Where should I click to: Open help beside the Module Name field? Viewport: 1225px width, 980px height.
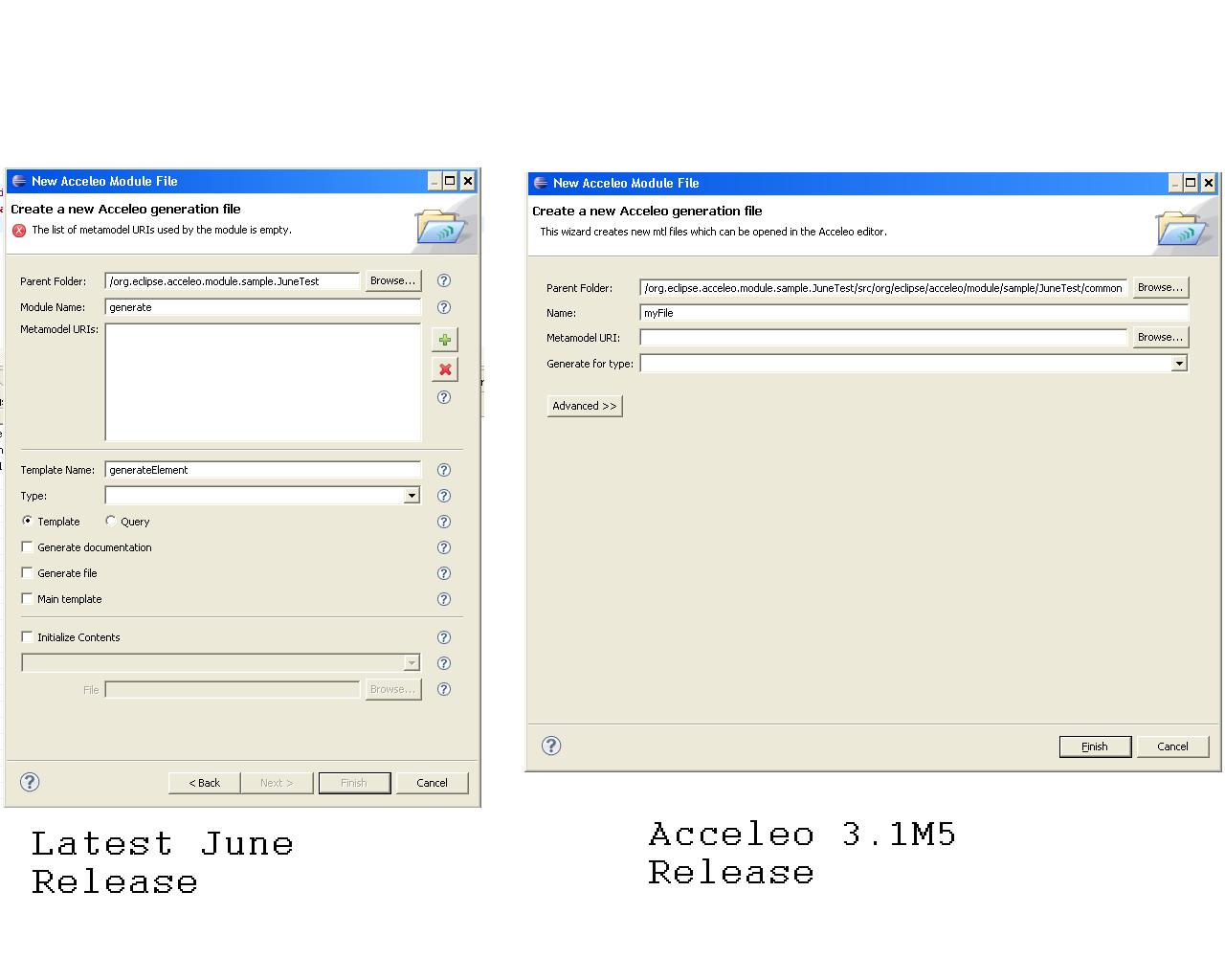444,307
